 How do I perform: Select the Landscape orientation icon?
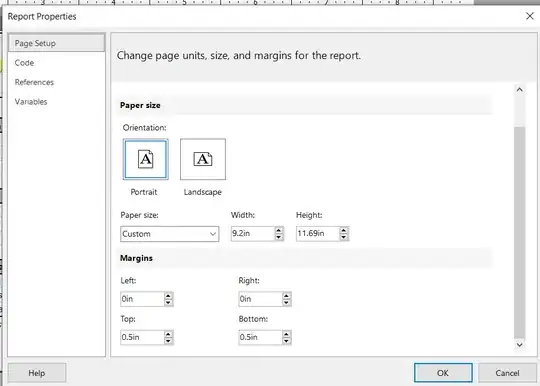203,159
